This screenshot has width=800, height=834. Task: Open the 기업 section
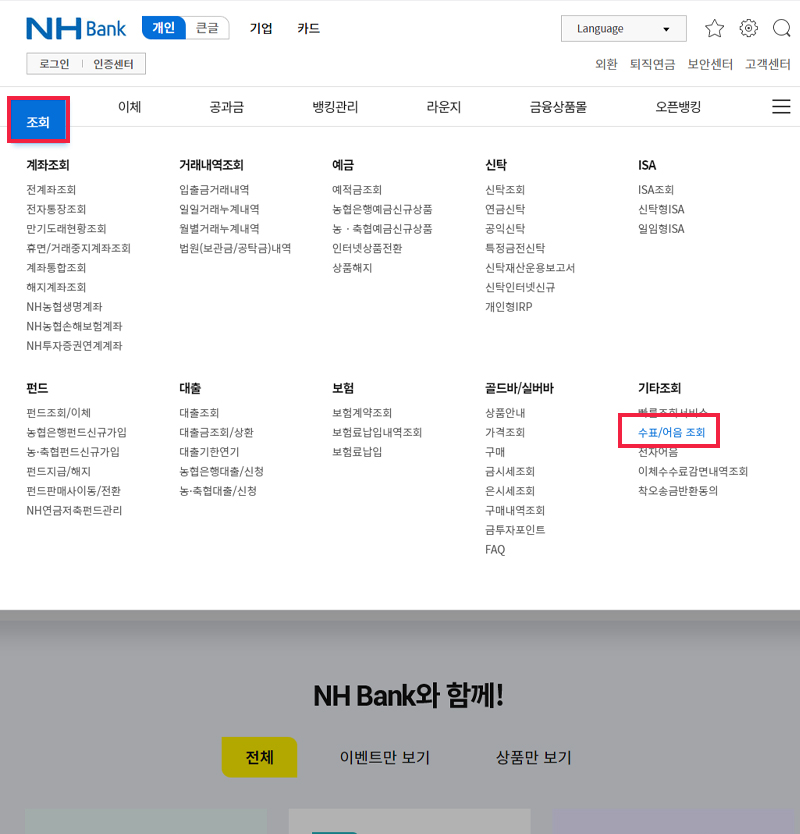pos(261,28)
